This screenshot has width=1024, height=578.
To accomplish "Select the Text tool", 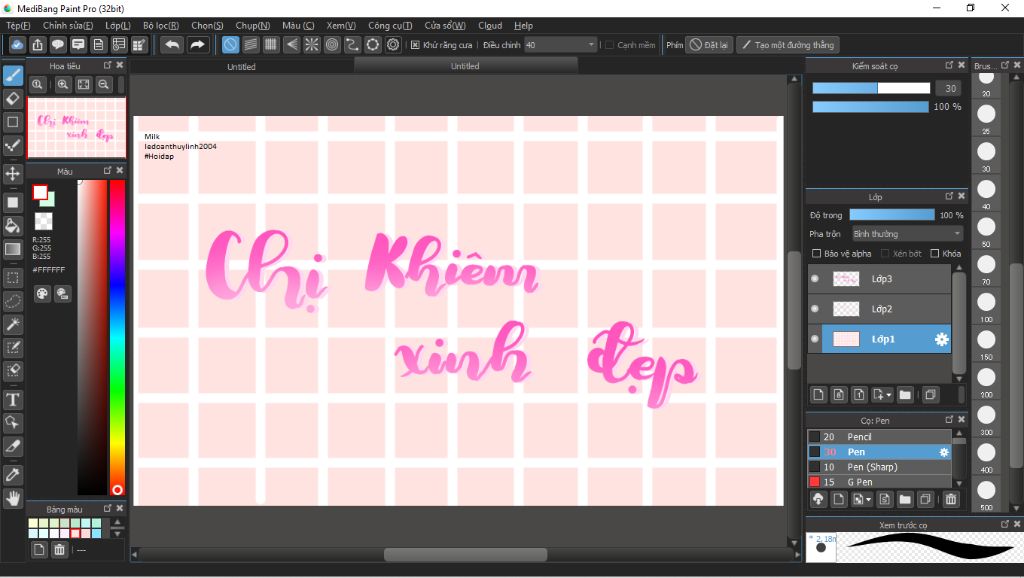I will click(13, 399).
